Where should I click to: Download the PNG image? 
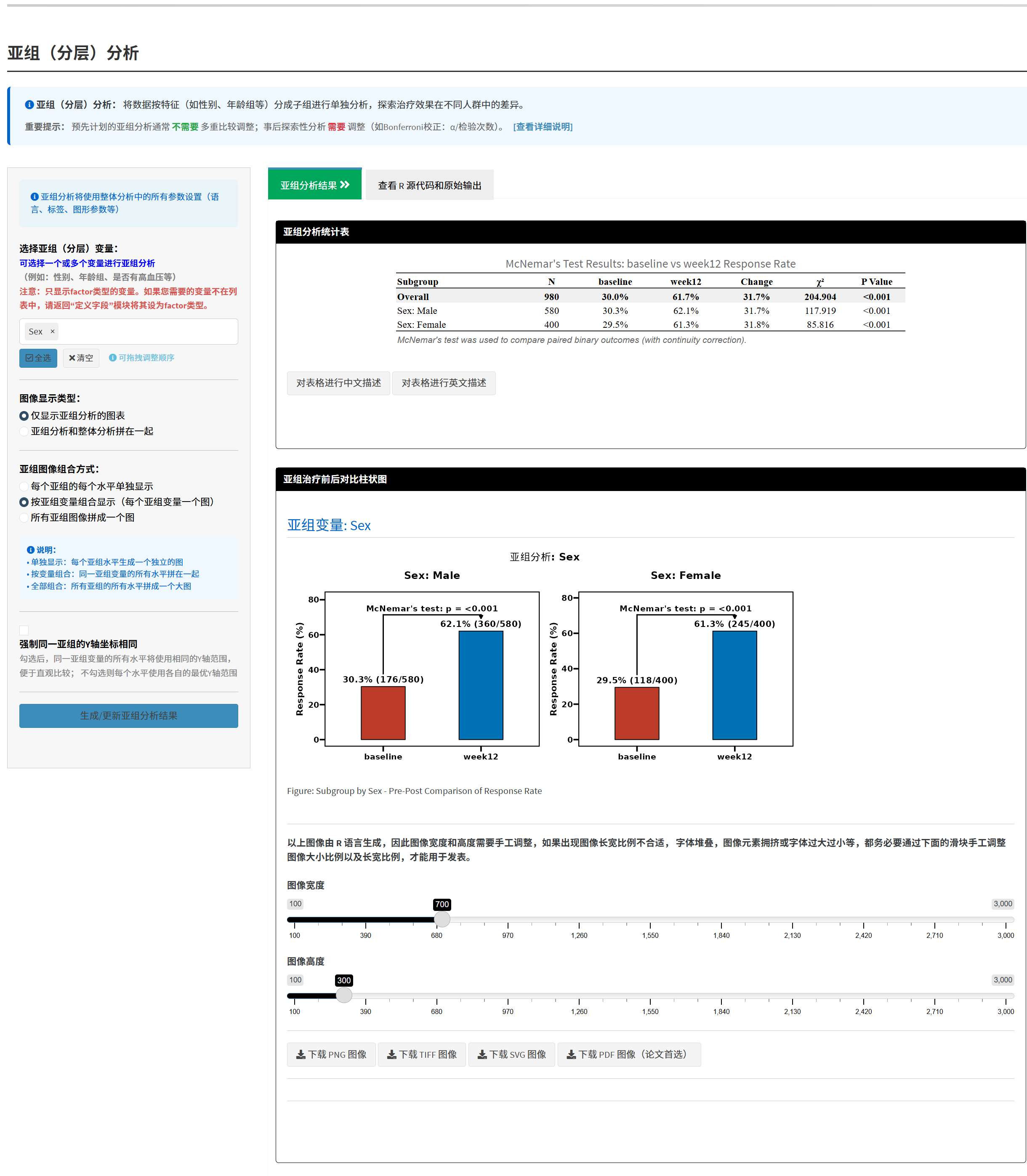[331, 1054]
